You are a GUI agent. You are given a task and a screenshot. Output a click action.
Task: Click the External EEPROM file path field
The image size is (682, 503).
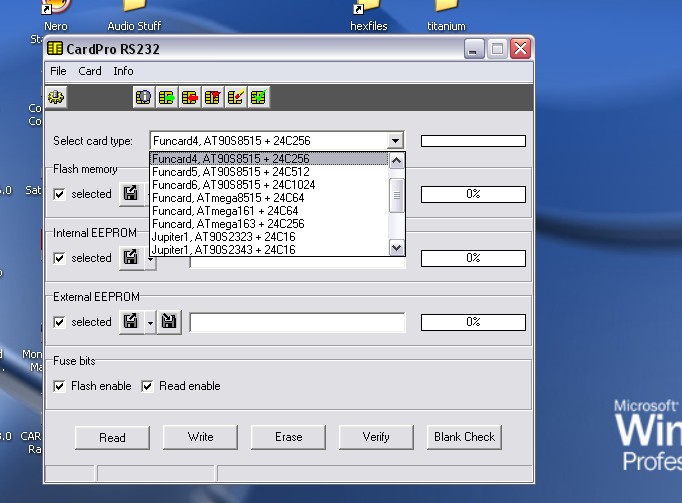pyautogui.click(x=297, y=322)
